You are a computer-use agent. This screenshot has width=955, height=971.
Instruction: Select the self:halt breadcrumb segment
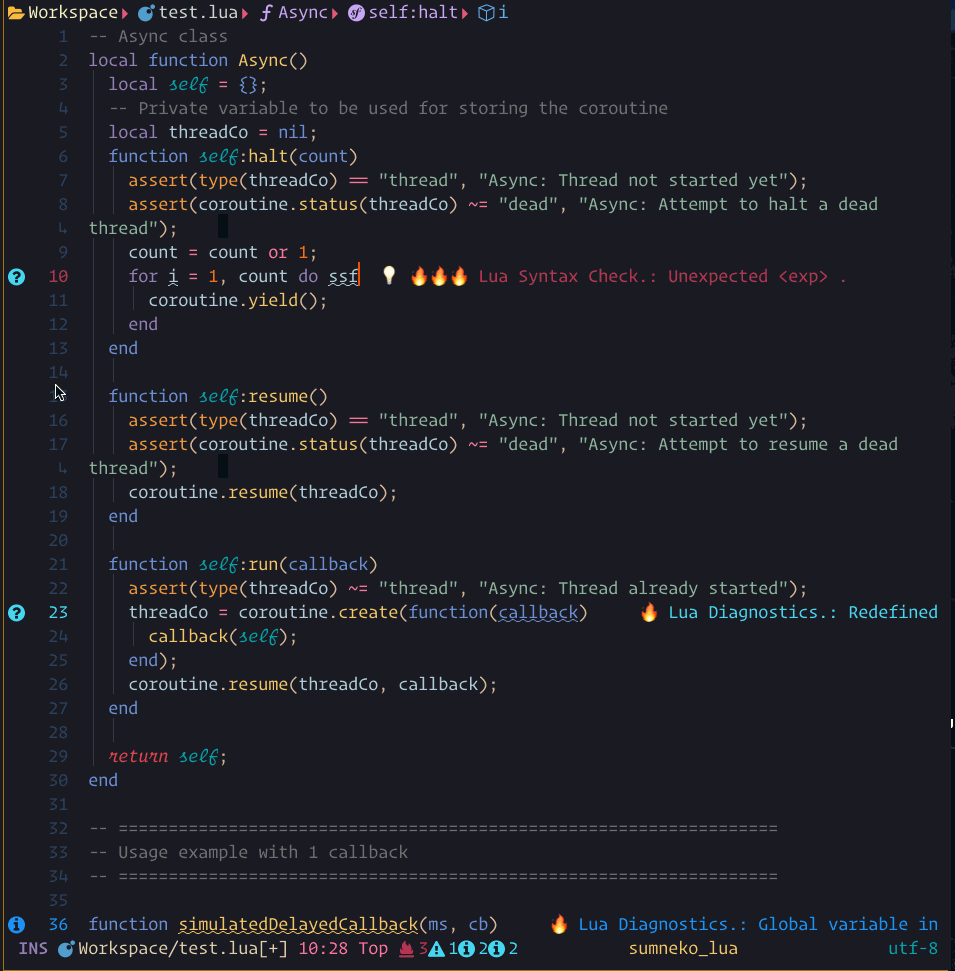tap(413, 12)
